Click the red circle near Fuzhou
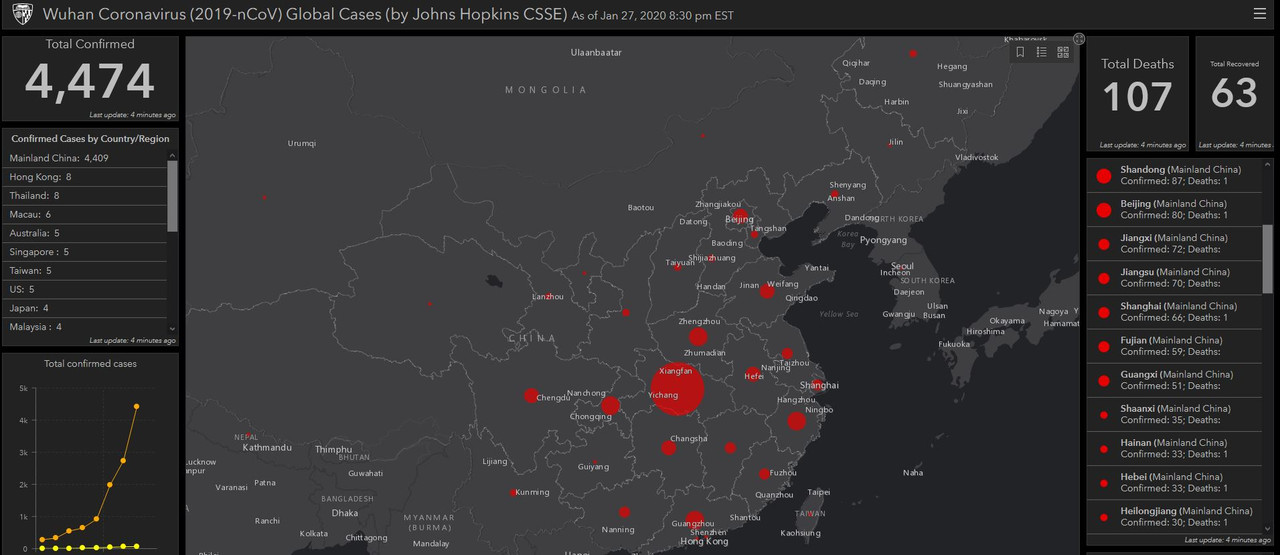 click(x=764, y=474)
